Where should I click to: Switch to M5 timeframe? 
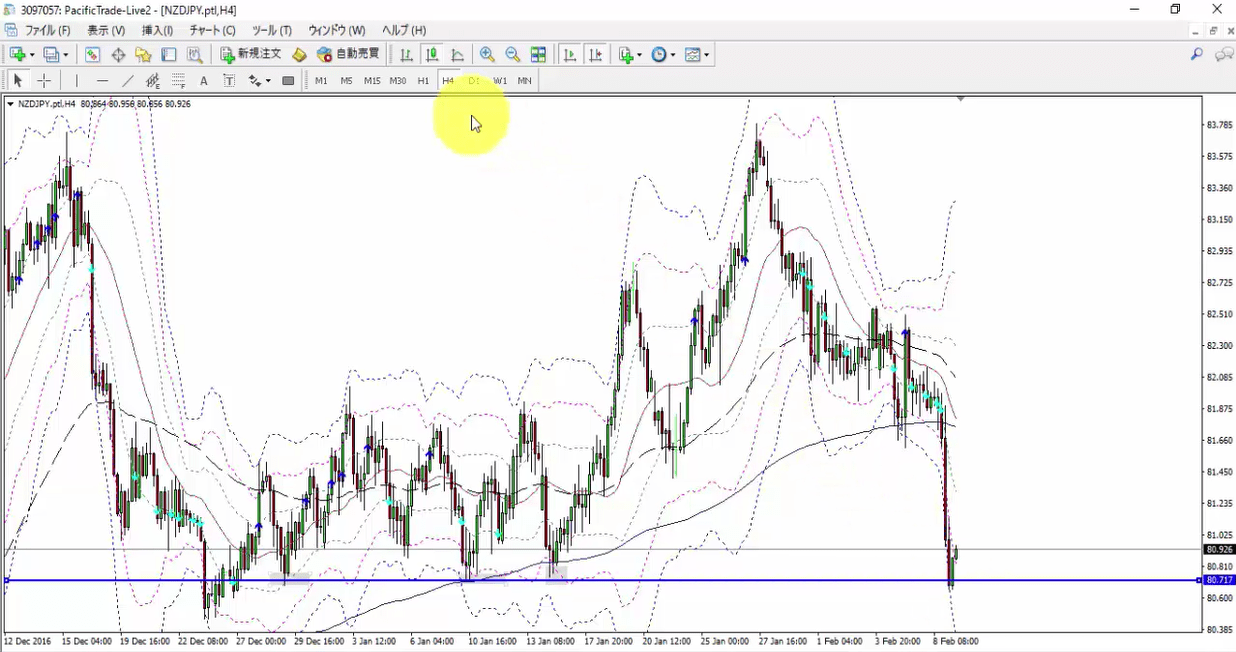[346, 81]
